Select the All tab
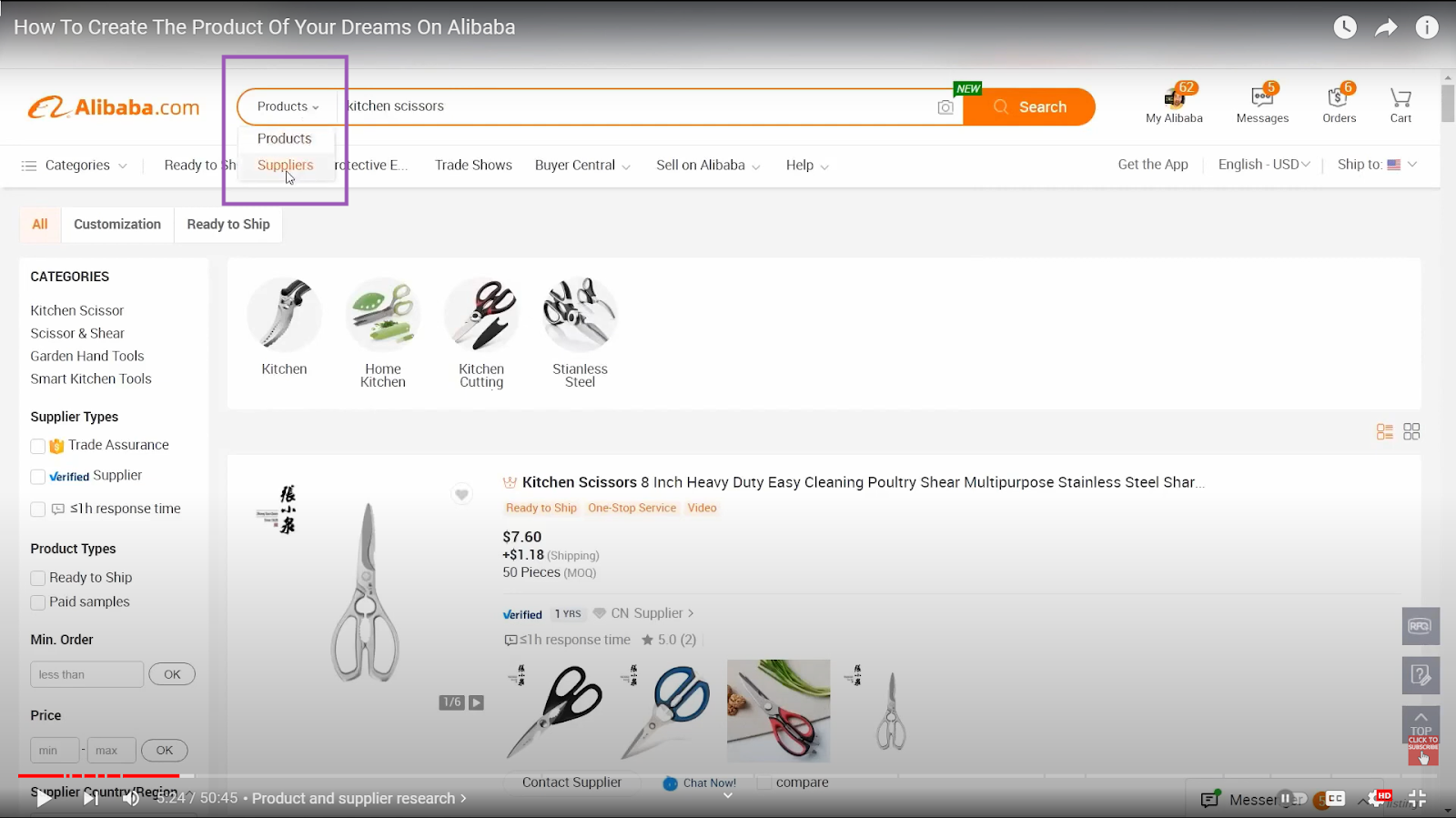1456x818 pixels. [40, 224]
